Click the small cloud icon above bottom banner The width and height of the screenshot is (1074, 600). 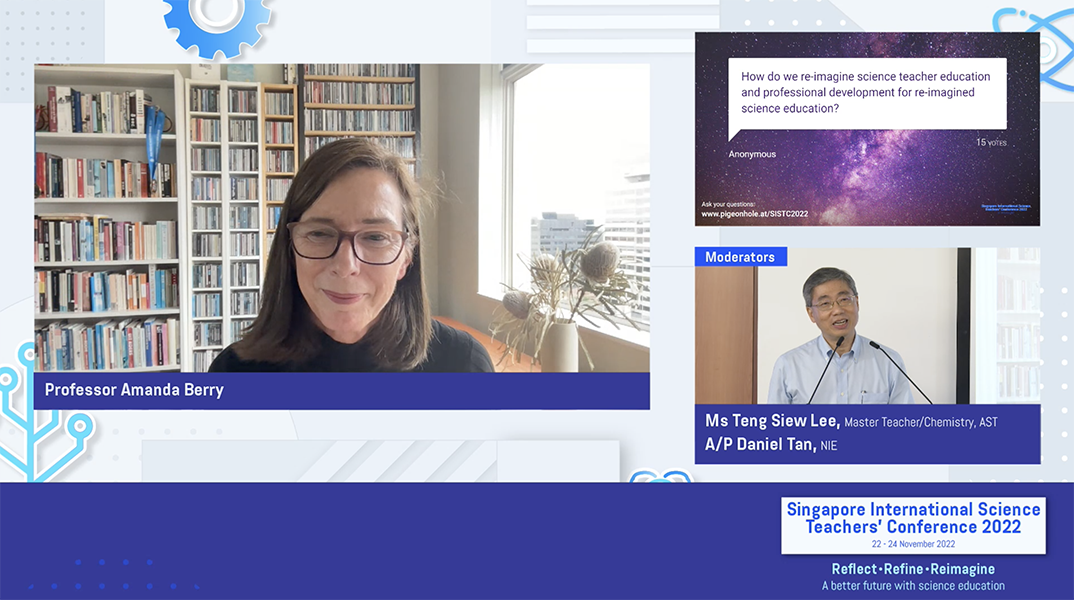[x=660, y=476]
